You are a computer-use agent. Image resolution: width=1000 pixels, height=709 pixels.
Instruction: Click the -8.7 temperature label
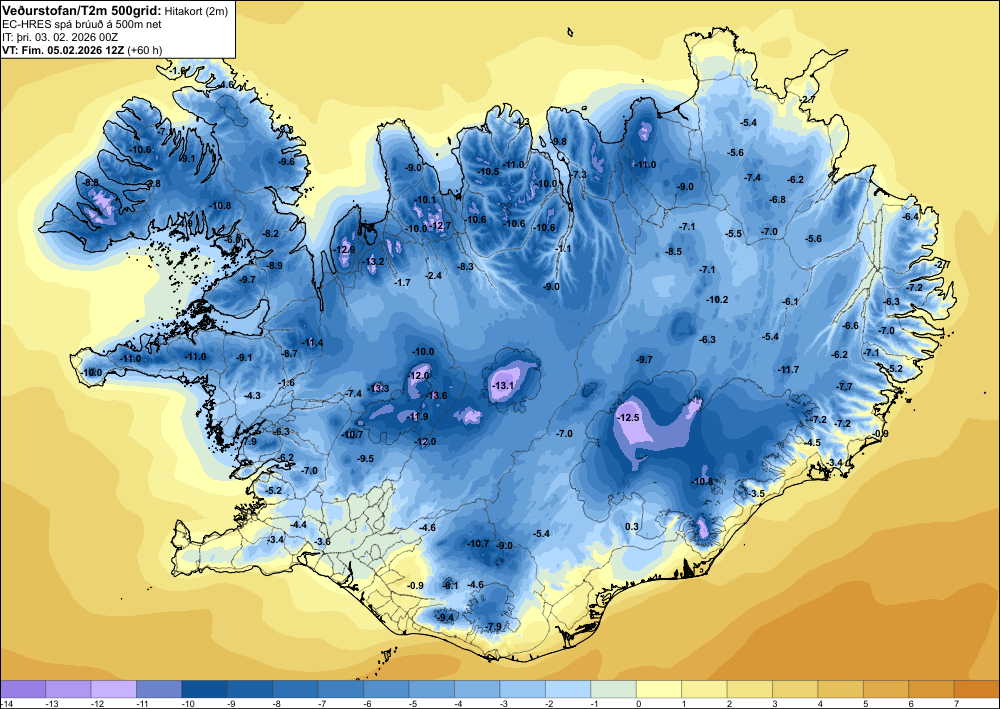[290, 353]
